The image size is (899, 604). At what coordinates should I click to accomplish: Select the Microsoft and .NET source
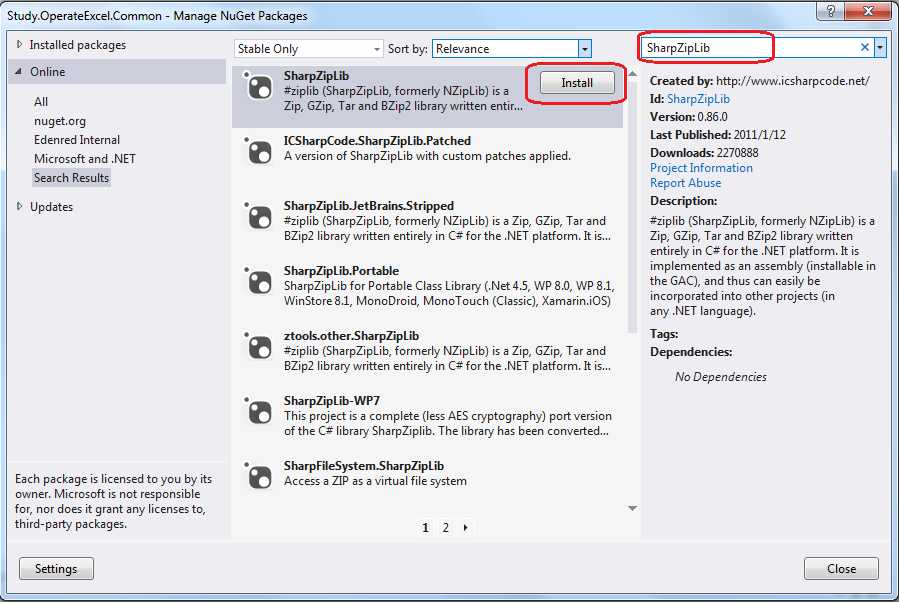point(85,159)
